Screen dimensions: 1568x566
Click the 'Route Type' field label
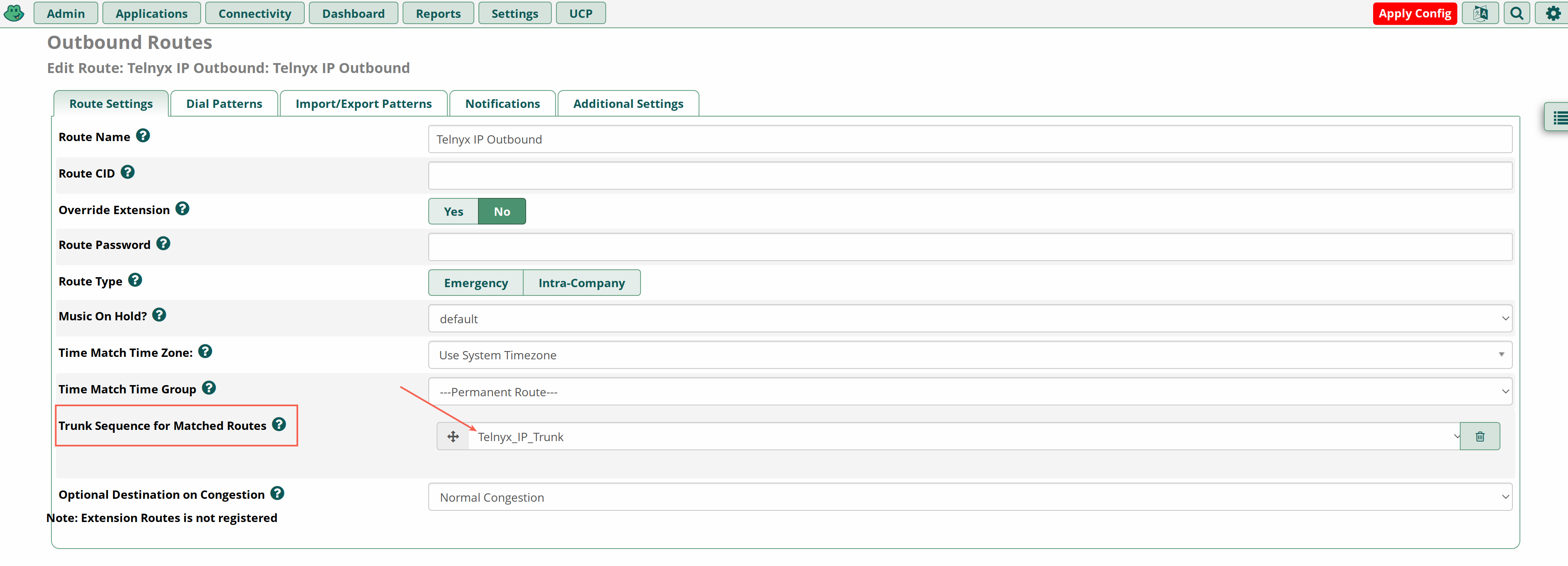click(90, 281)
